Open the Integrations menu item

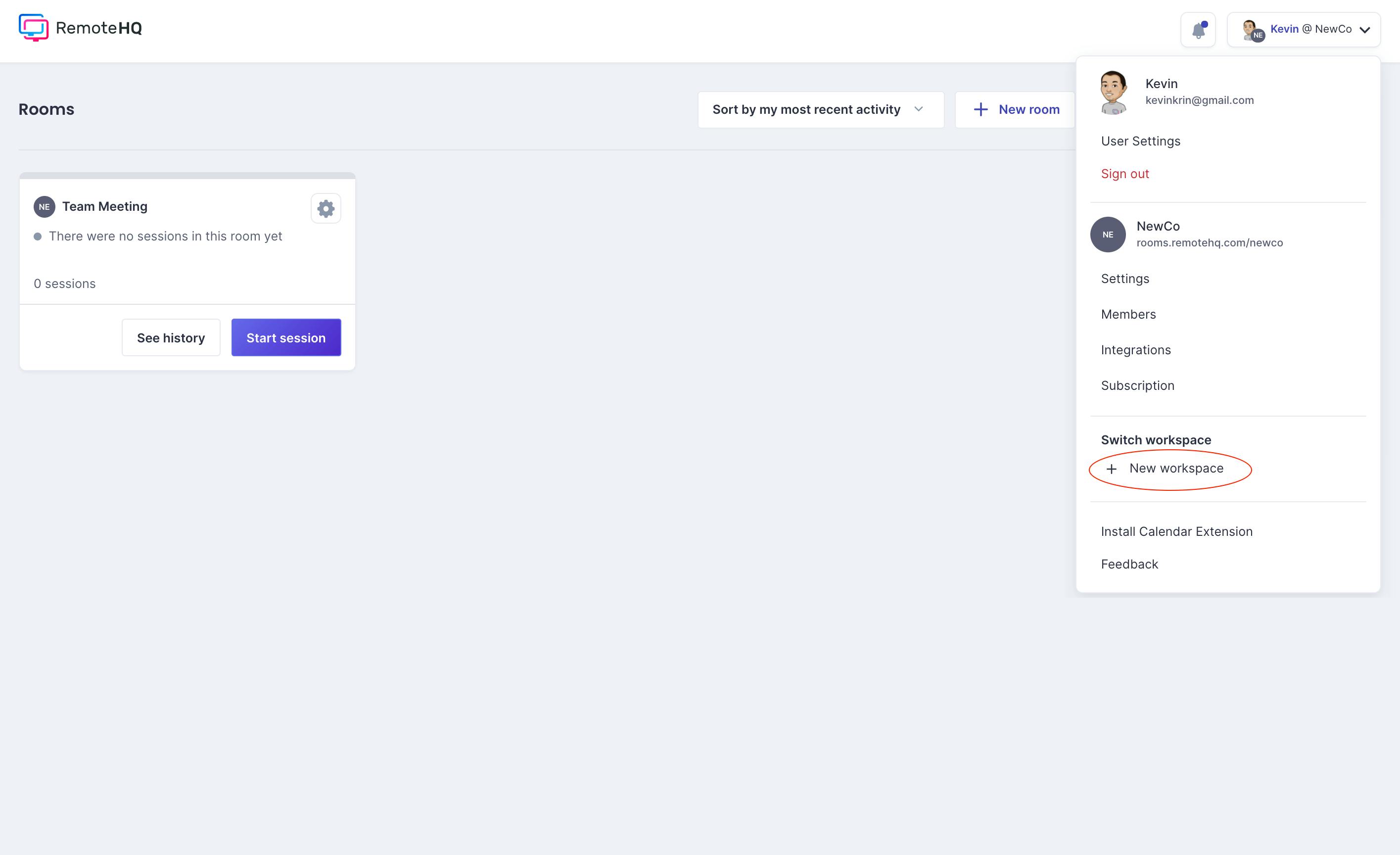pyautogui.click(x=1135, y=350)
